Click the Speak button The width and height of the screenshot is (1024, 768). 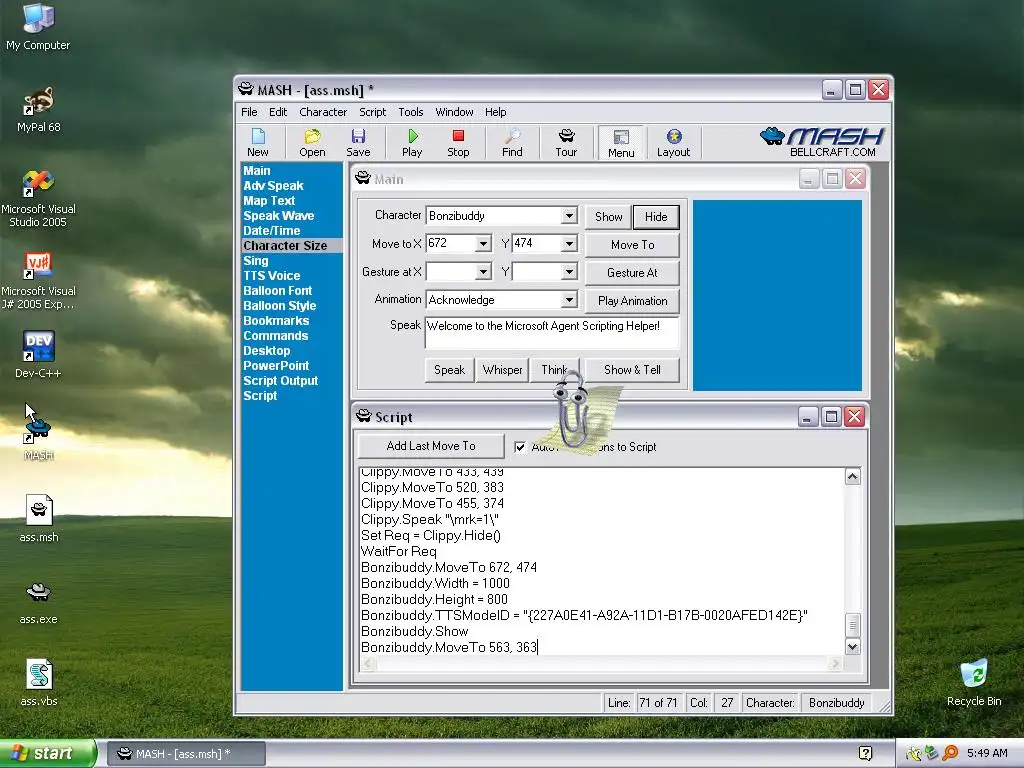449,370
